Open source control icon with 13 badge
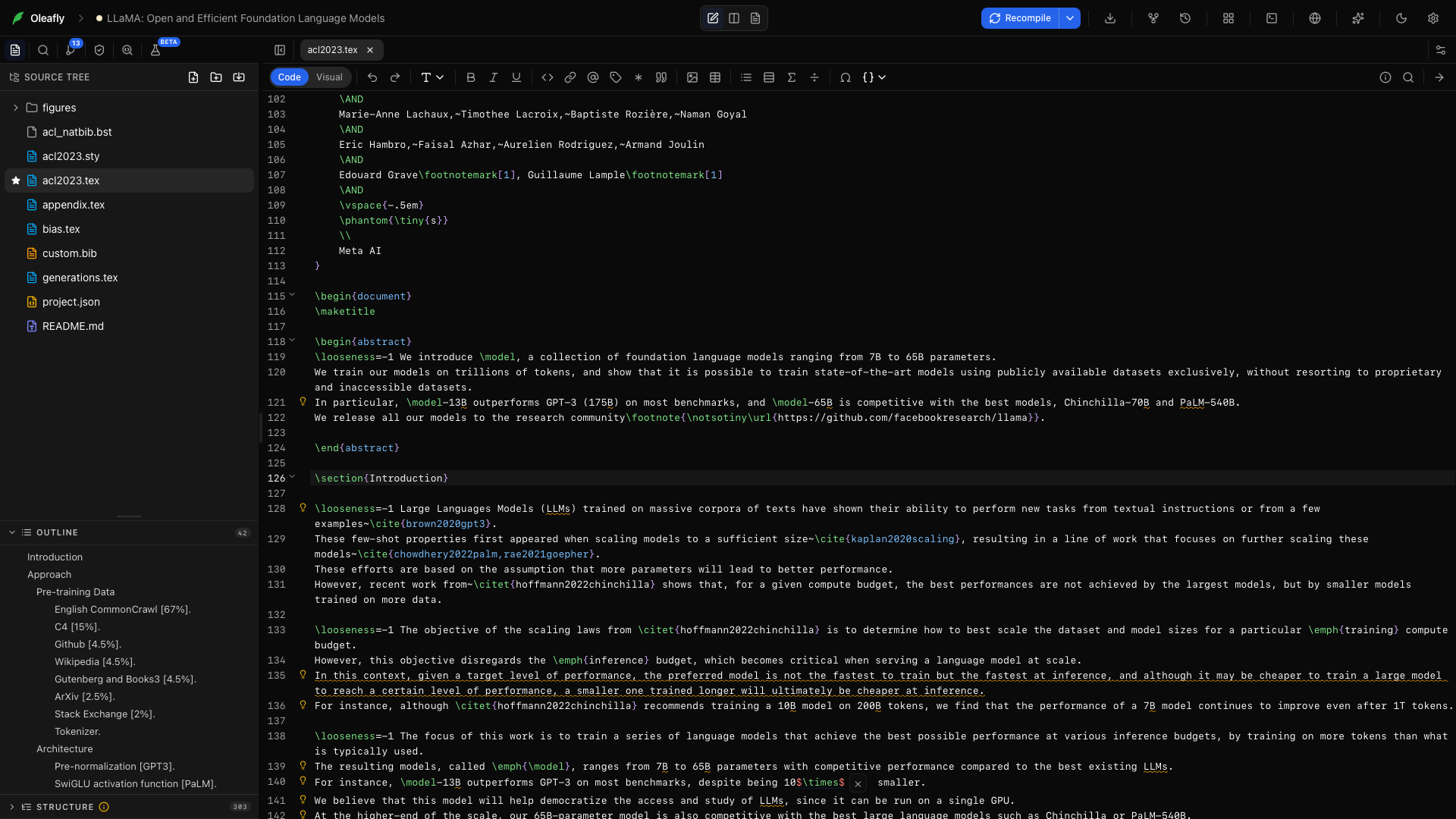Viewport: 1456px width, 819px height. point(71,50)
